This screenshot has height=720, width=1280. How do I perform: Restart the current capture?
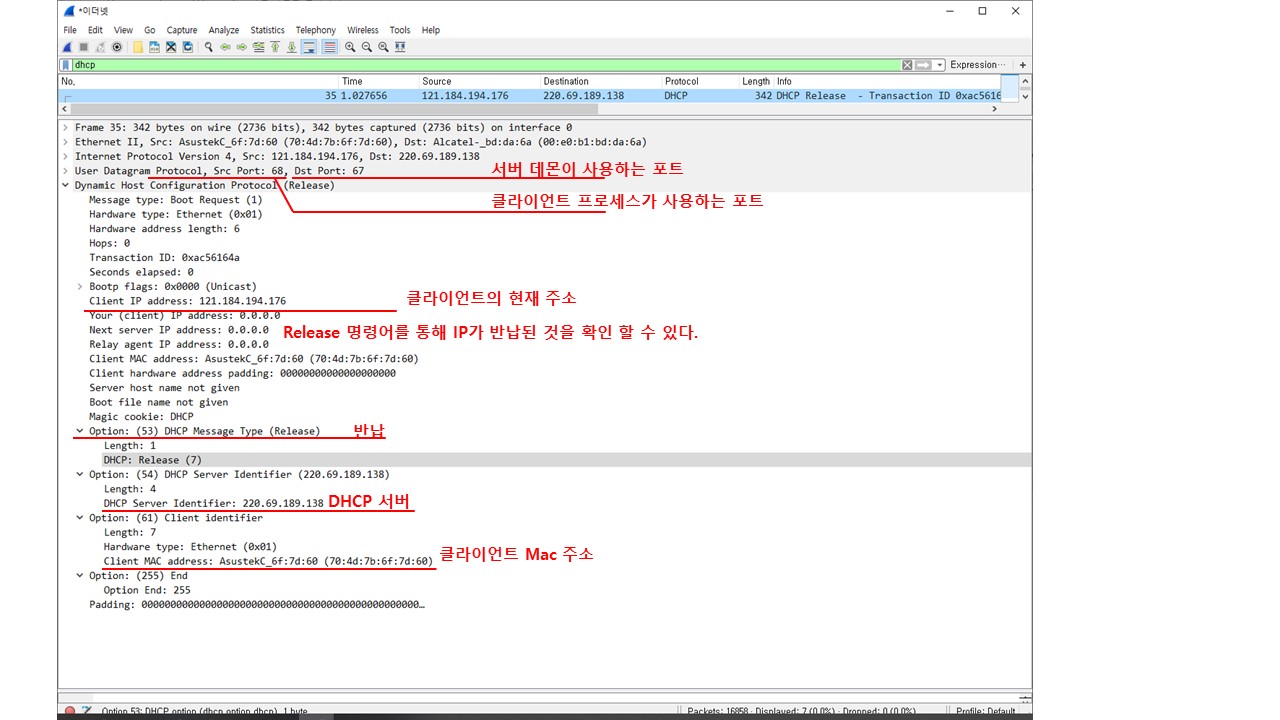[x=100, y=47]
